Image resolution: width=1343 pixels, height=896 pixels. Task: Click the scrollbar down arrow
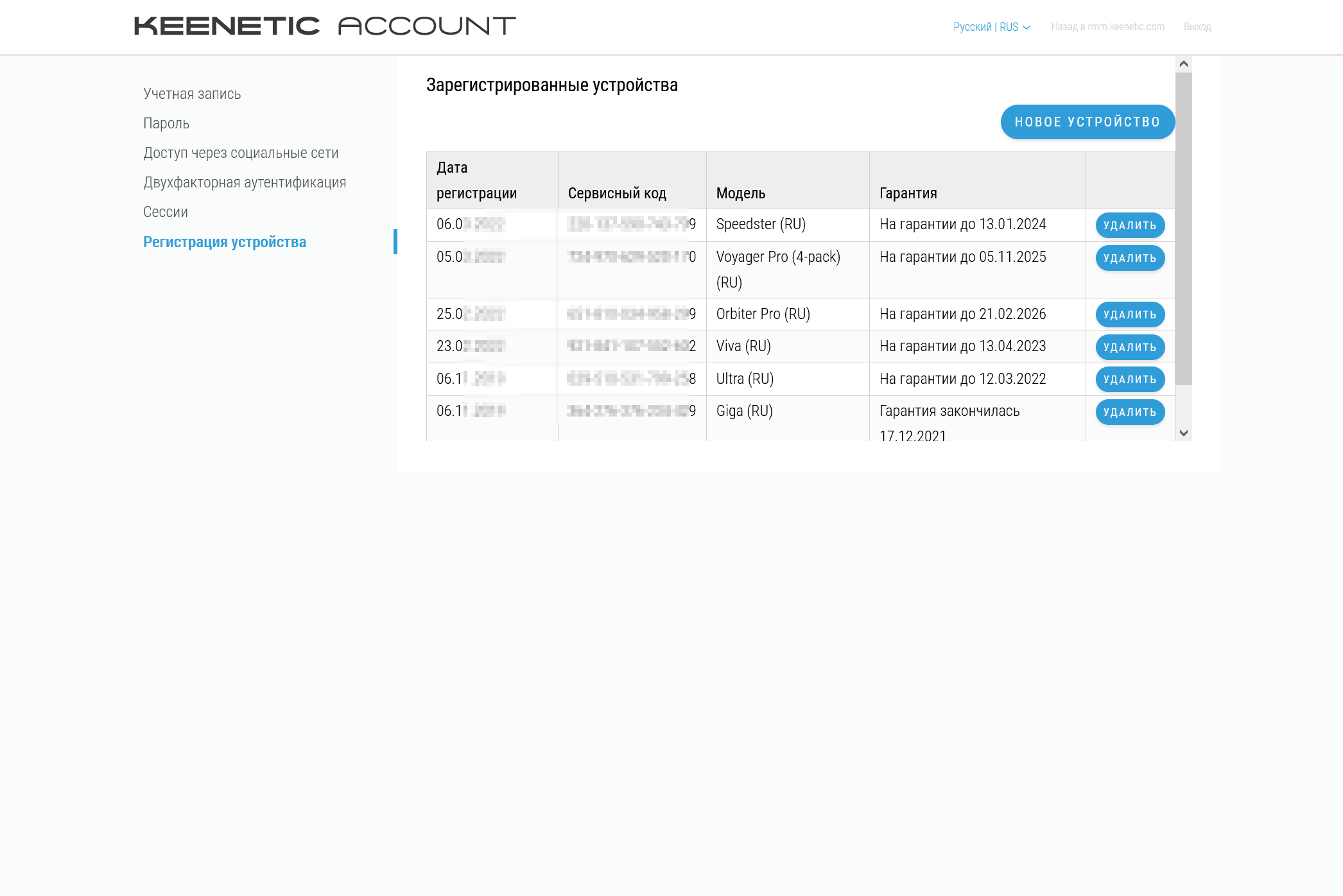click(x=1183, y=433)
